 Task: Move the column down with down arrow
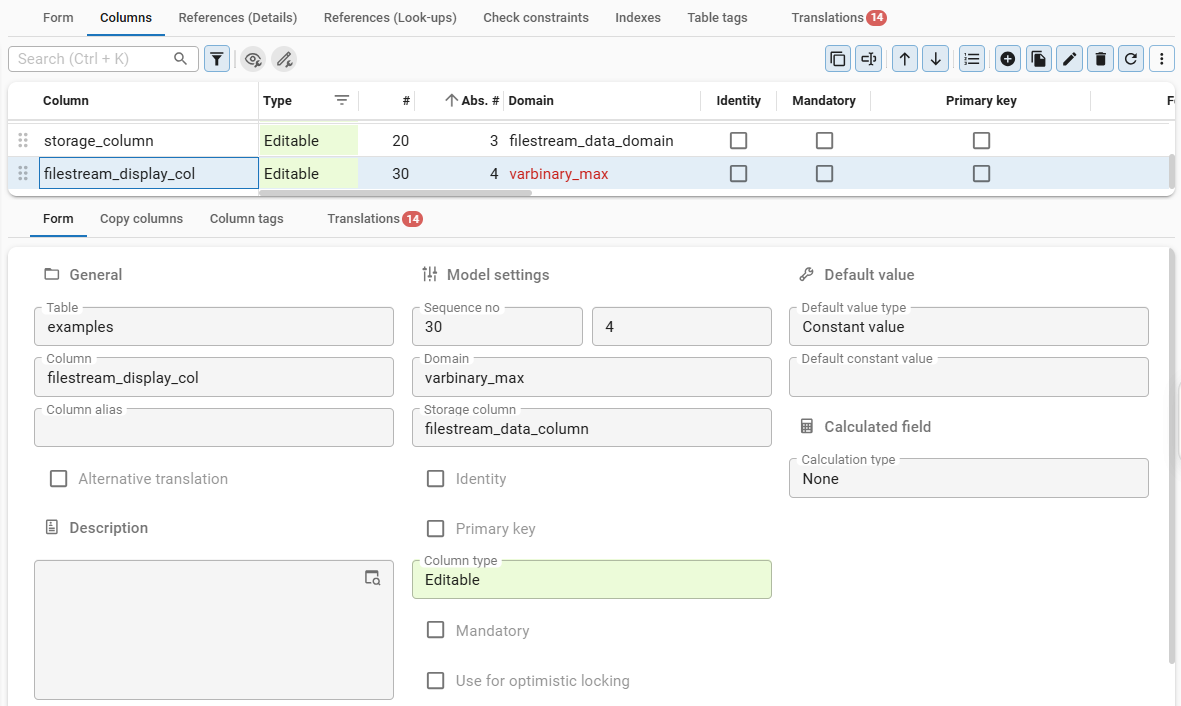coord(935,59)
